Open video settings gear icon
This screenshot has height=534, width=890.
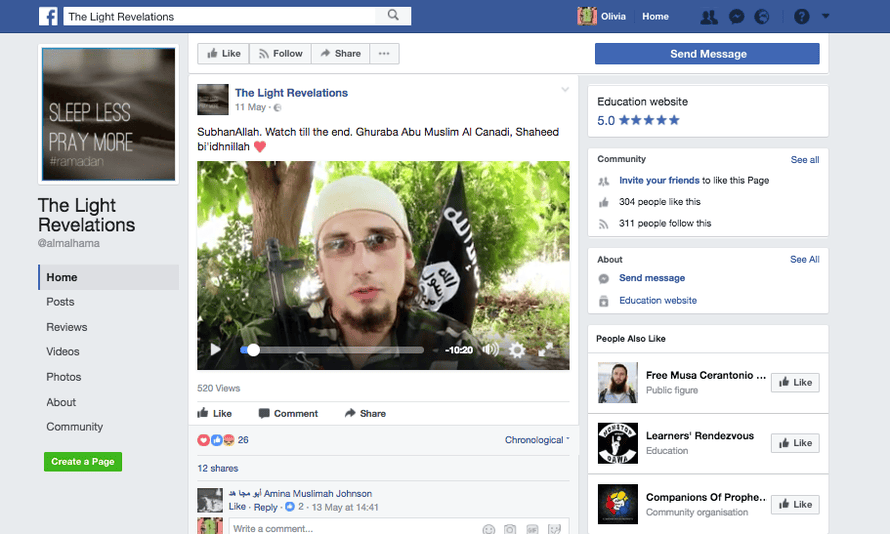pos(517,350)
